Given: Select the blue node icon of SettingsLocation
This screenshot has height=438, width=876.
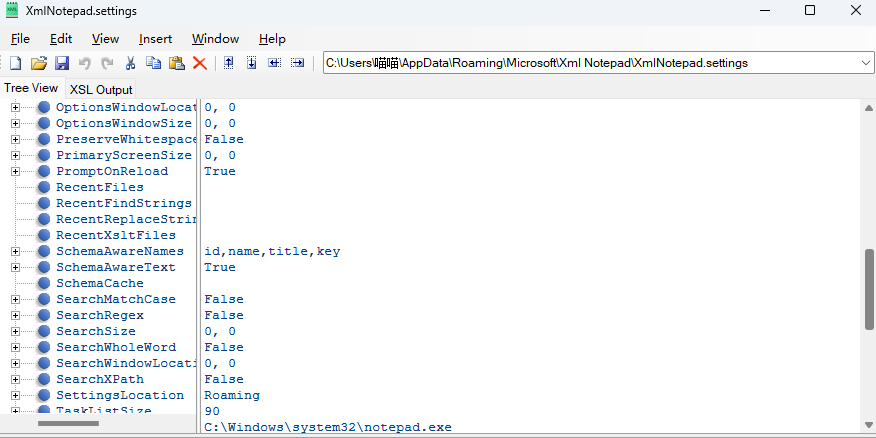Looking at the screenshot, I should coord(44,395).
